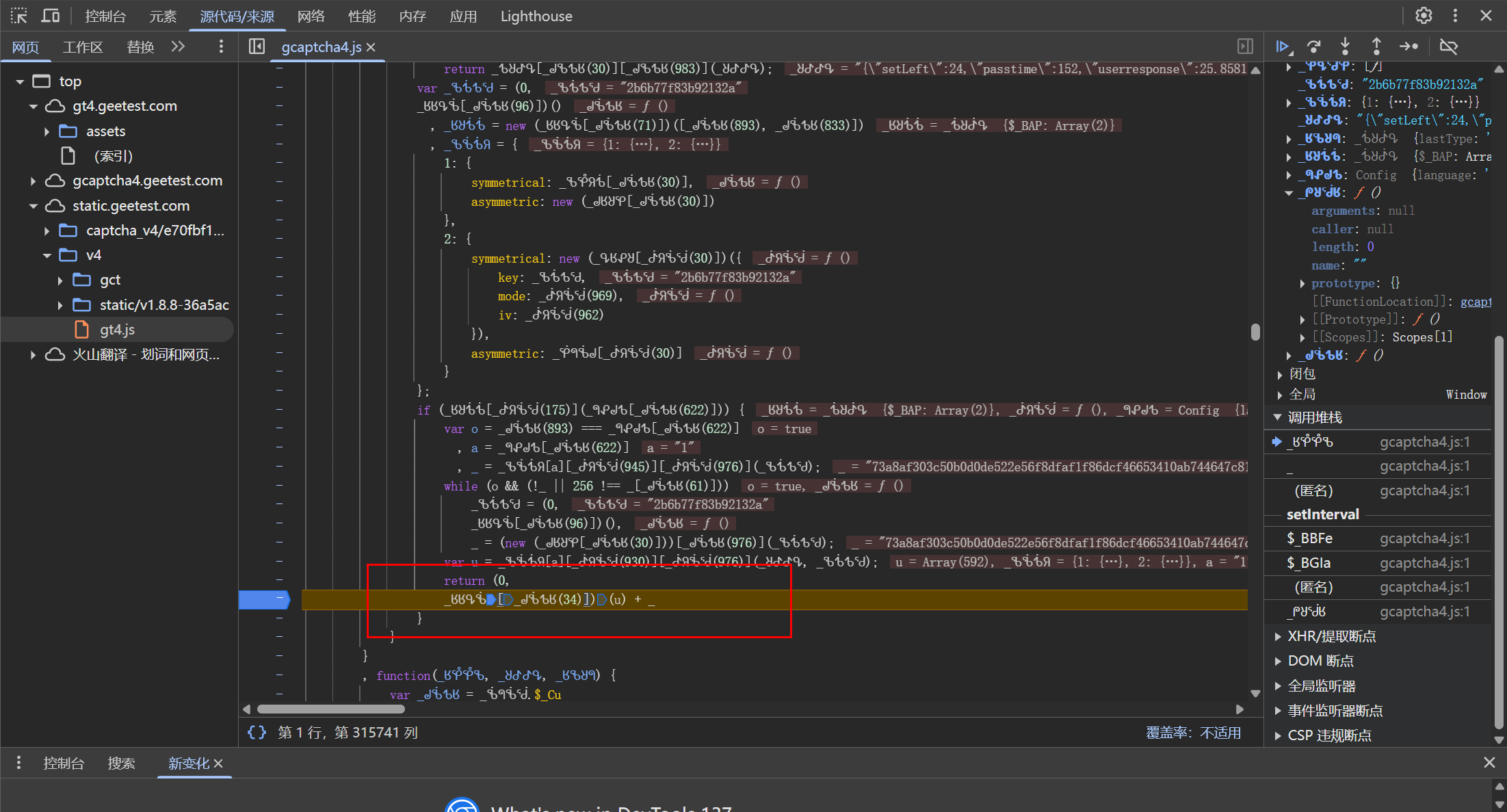1507x812 pixels.
Task: Select the $_BGIa call stack frame
Action: 1378,563
